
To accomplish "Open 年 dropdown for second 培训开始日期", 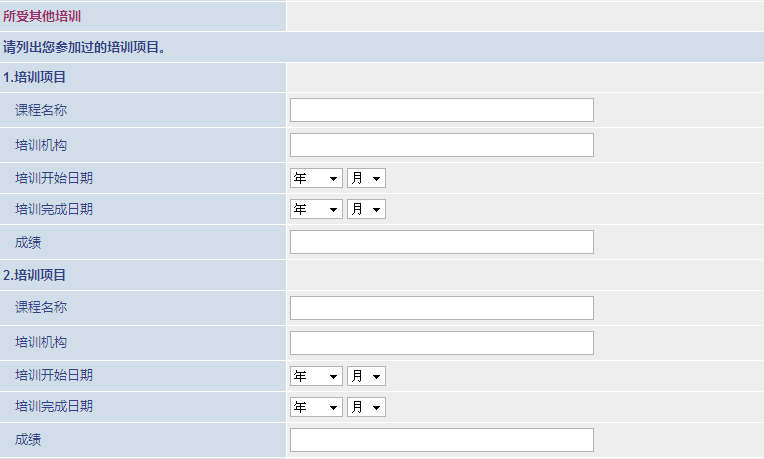I will (x=316, y=376).
